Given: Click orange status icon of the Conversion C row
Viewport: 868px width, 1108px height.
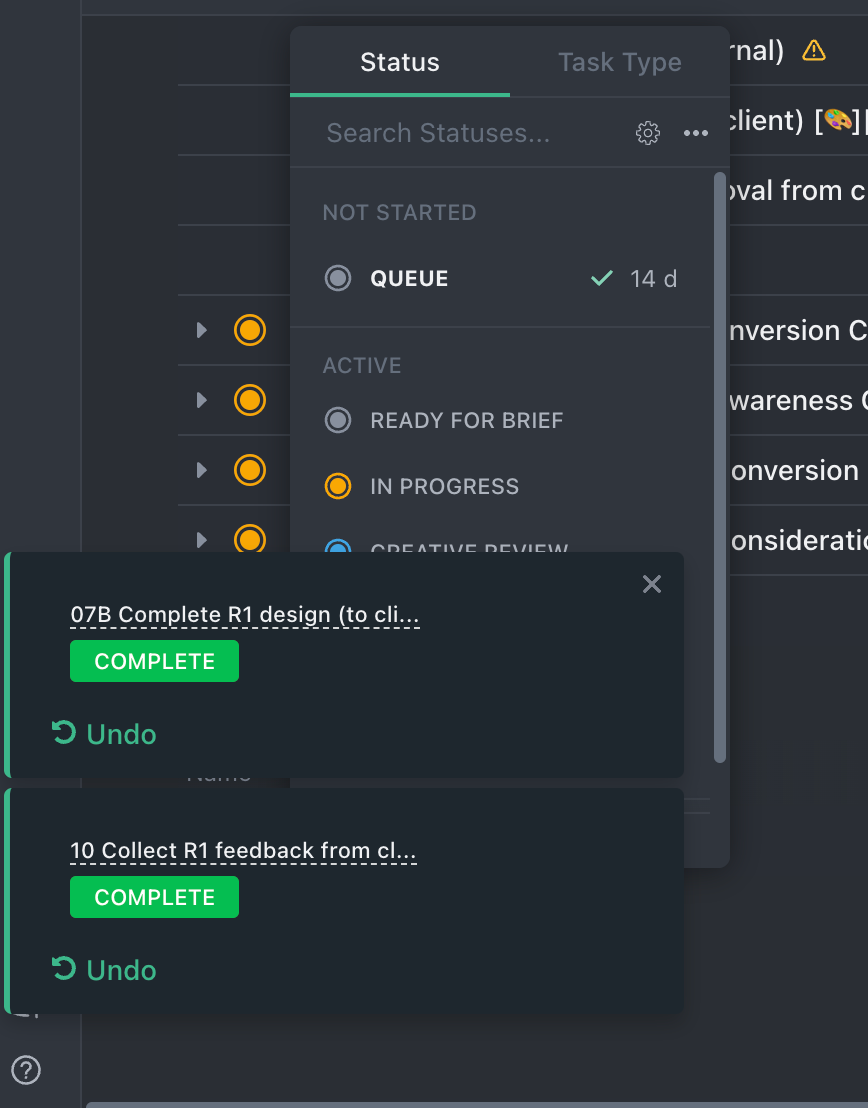Looking at the screenshot, I should (250, 330).
